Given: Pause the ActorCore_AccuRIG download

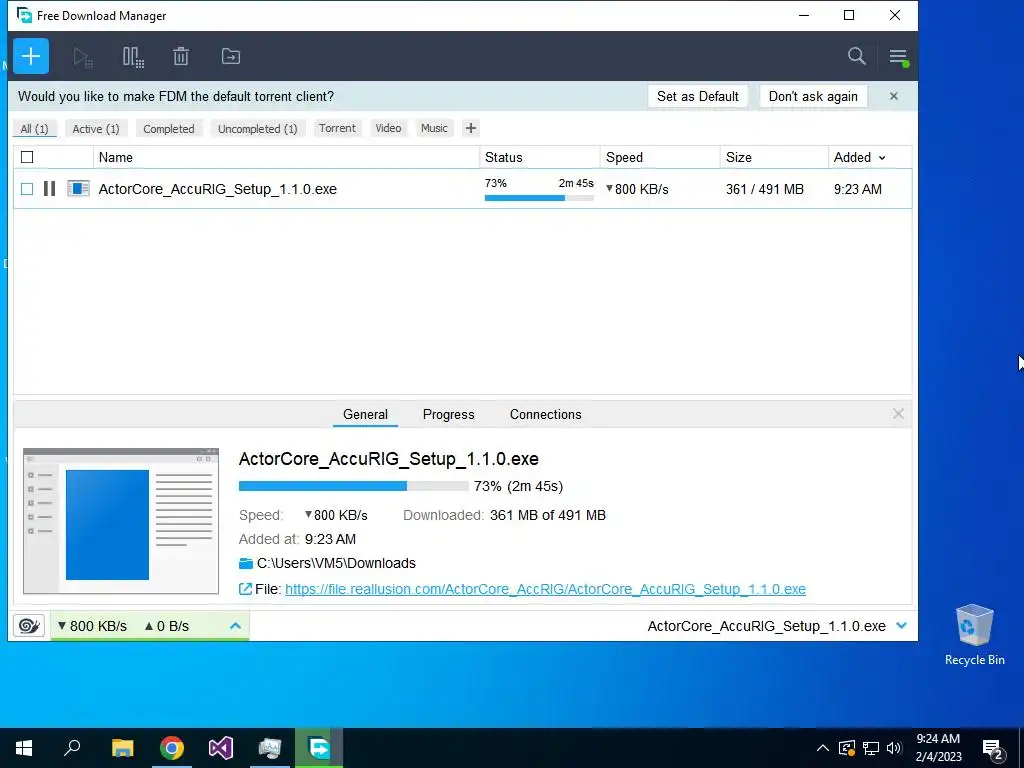Looking at the screenshot, I should coord(49,189).
